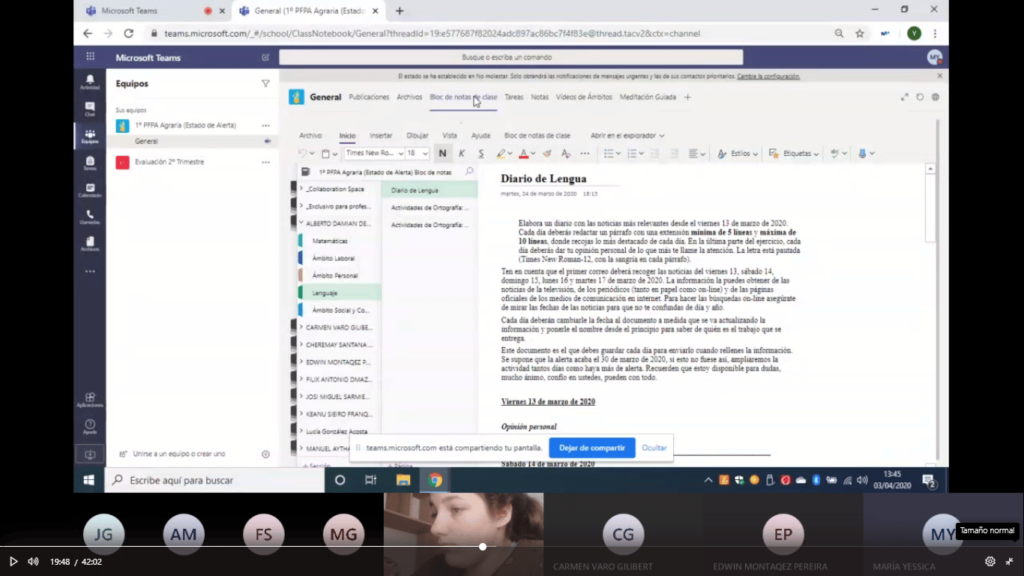The width and height of the screenshot is (1024, 576).
Task: Open the Abrir en el explorador dropdown
Action: (627, 136)
